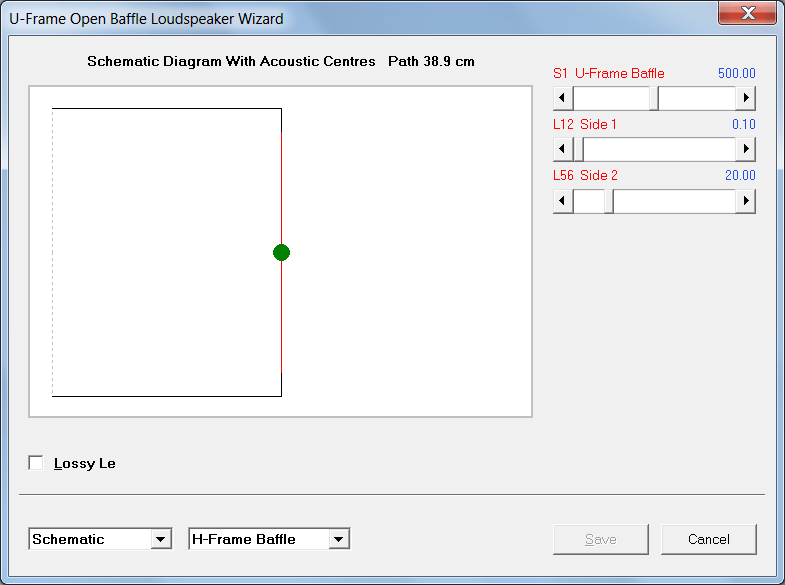Image resolution: width=785 pixels, height=585 pixels.
Task: Click the L56 Side 2 label
Action: [x=585, y=176]
